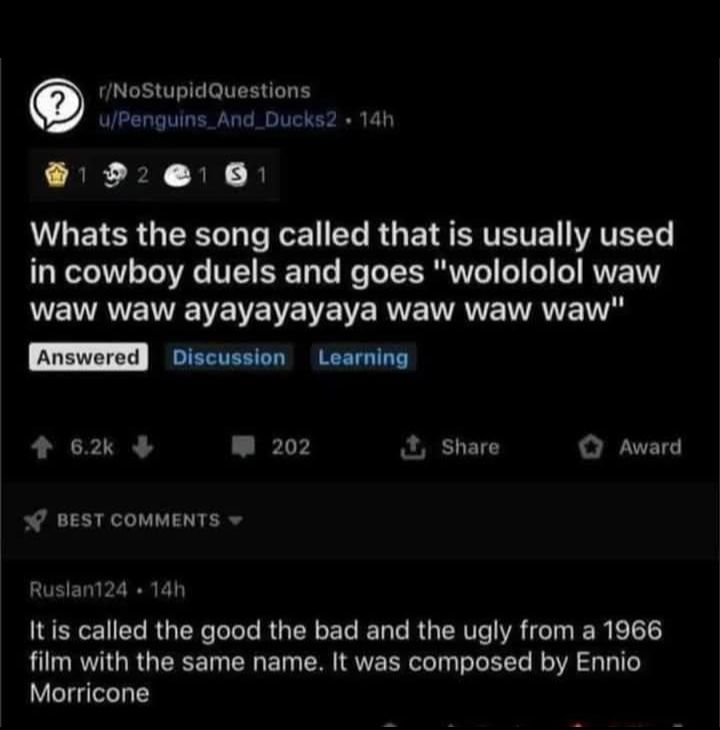Viewport: 720px width, 730px height.
Task: Click the Ennio Morricone comment text
Action: point(340,662)
